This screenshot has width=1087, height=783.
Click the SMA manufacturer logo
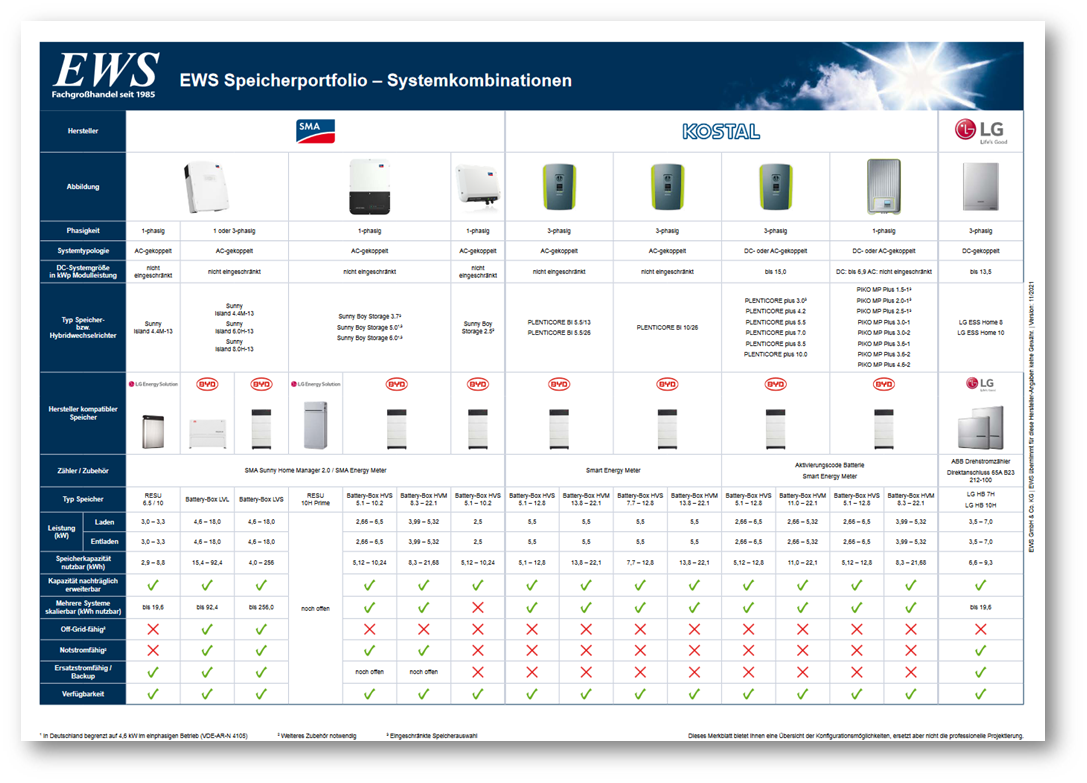click(315, 131)
